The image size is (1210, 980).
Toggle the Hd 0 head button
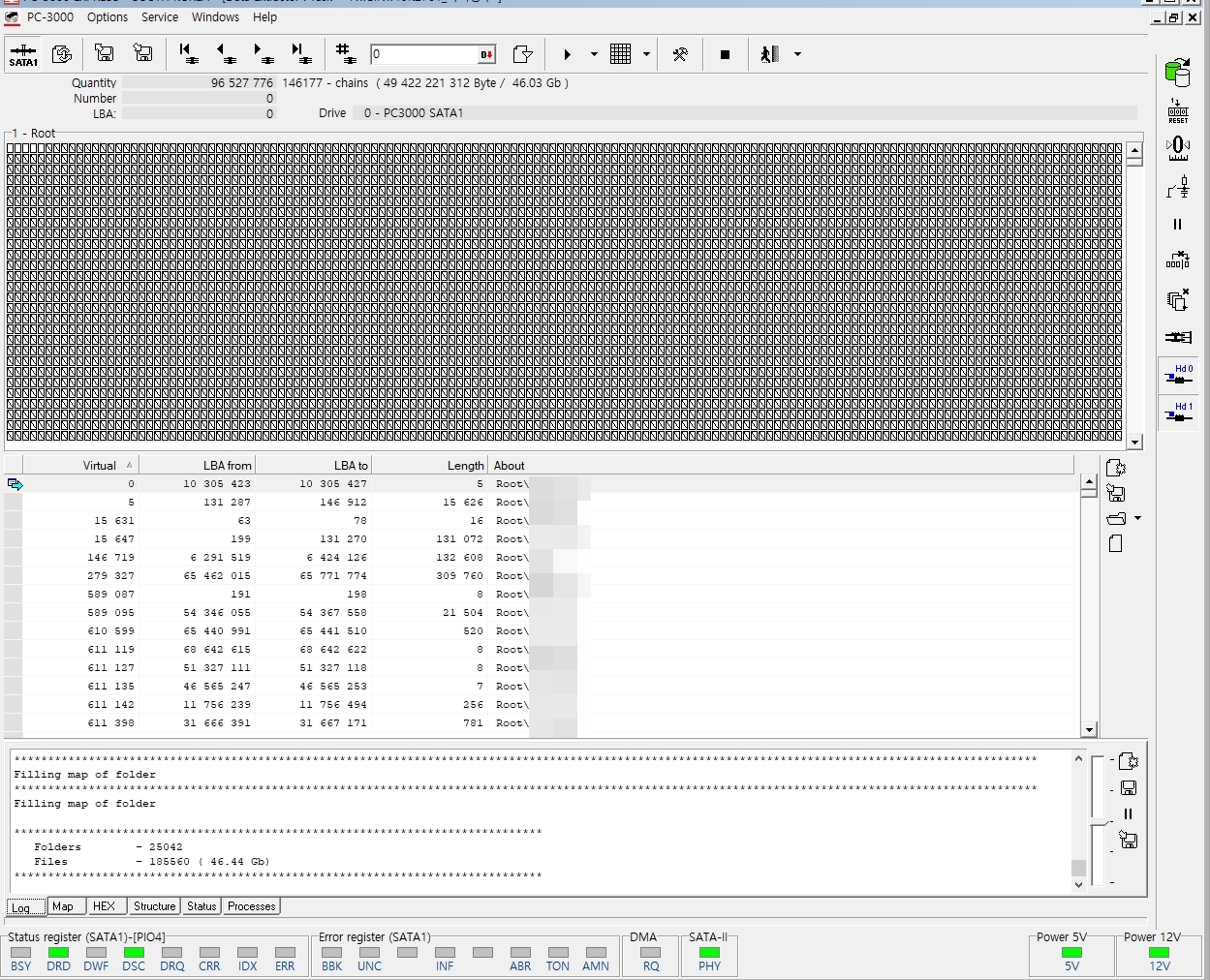click(1178, 375)
